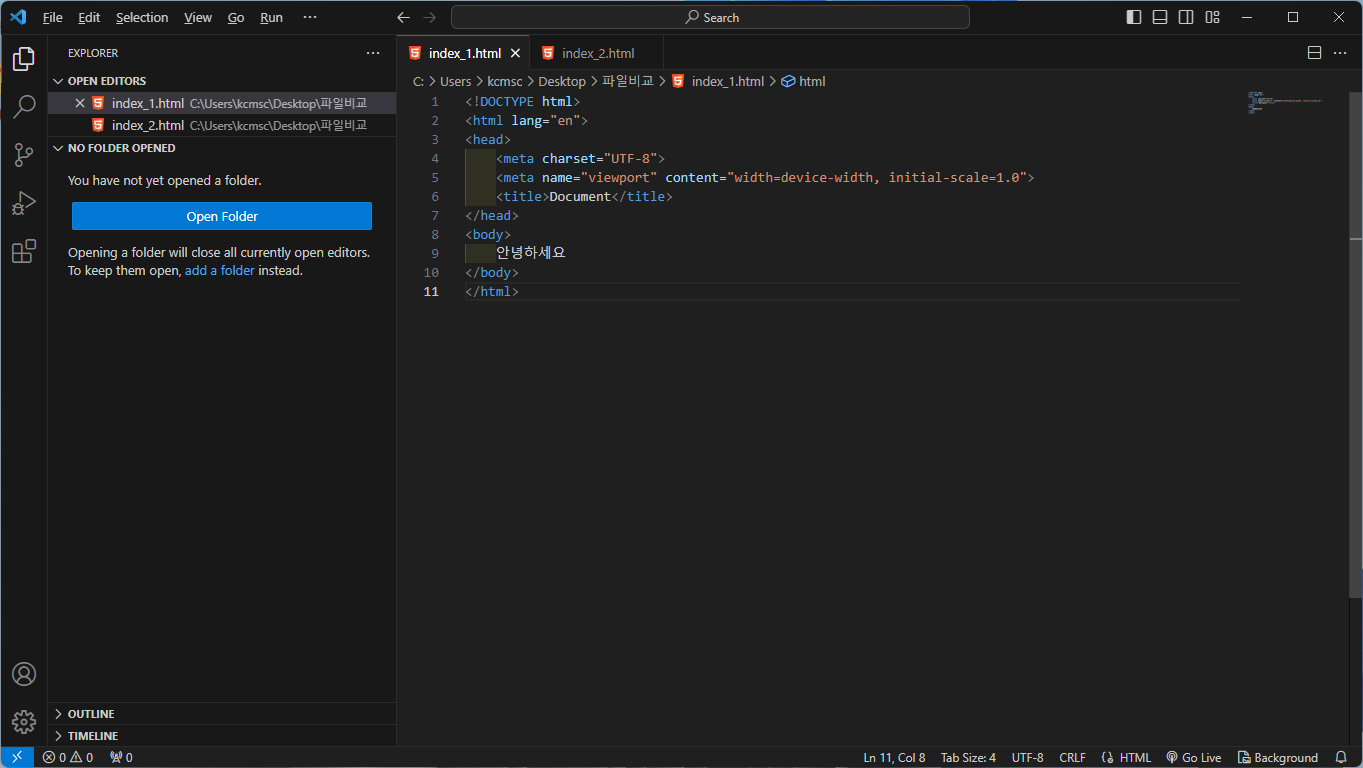This screenshot has width=1363, height=768.
Task: Open the Explorer view in activity bar
Action: point(24,59)
